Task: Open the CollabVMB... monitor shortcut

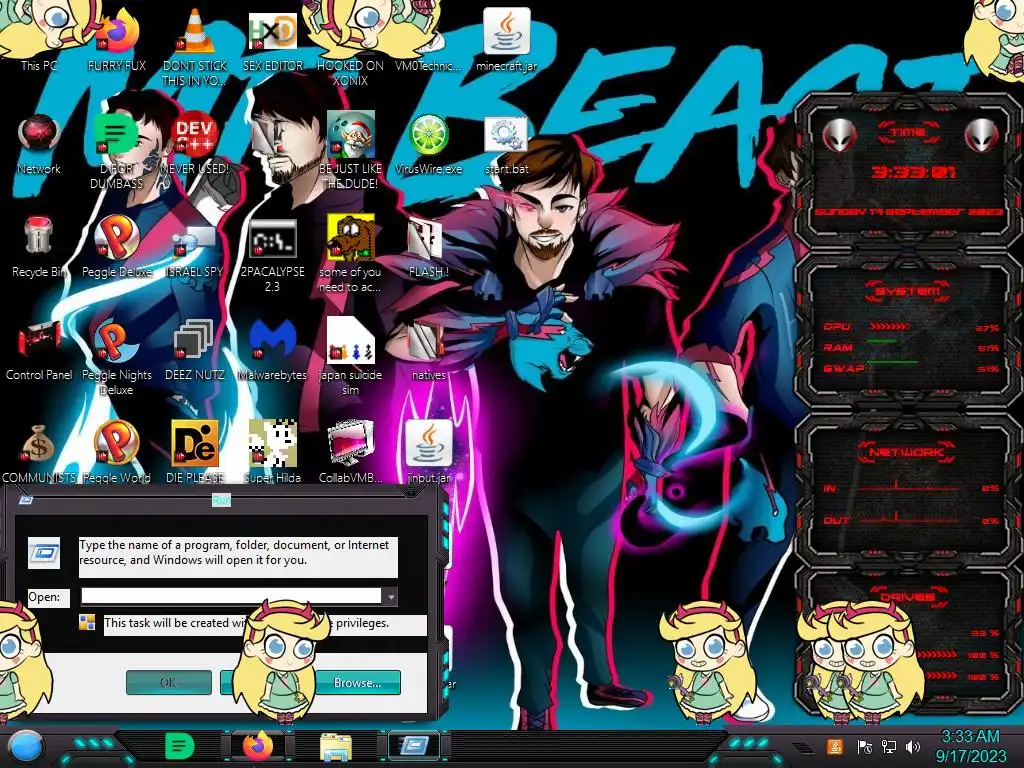Action: pyautogui.click(x=351, y=453)
